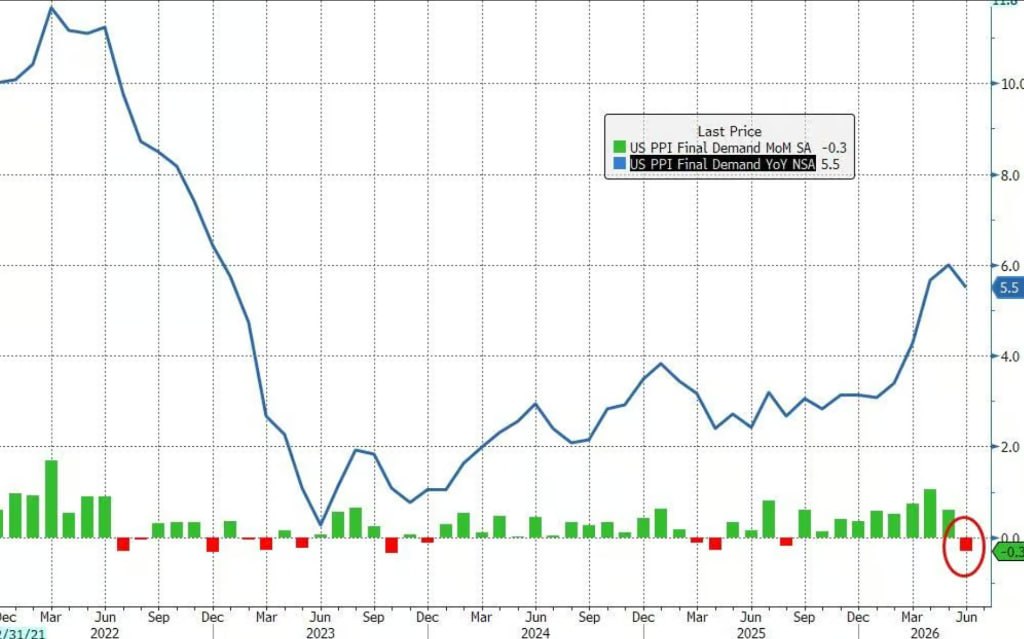1024x639 pixels.
Task: Click the 2.0 tick on the y-axis
Action: (x=1010, y=447)
